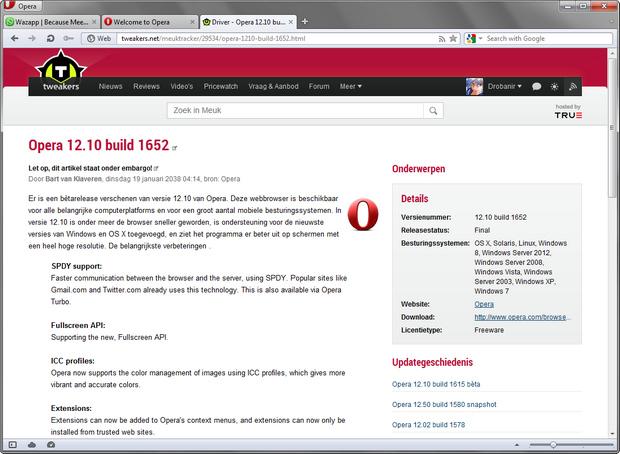
Task: Click the 'SPDY support:' heading
Action: pyautogui.click(x=76, y=266)
